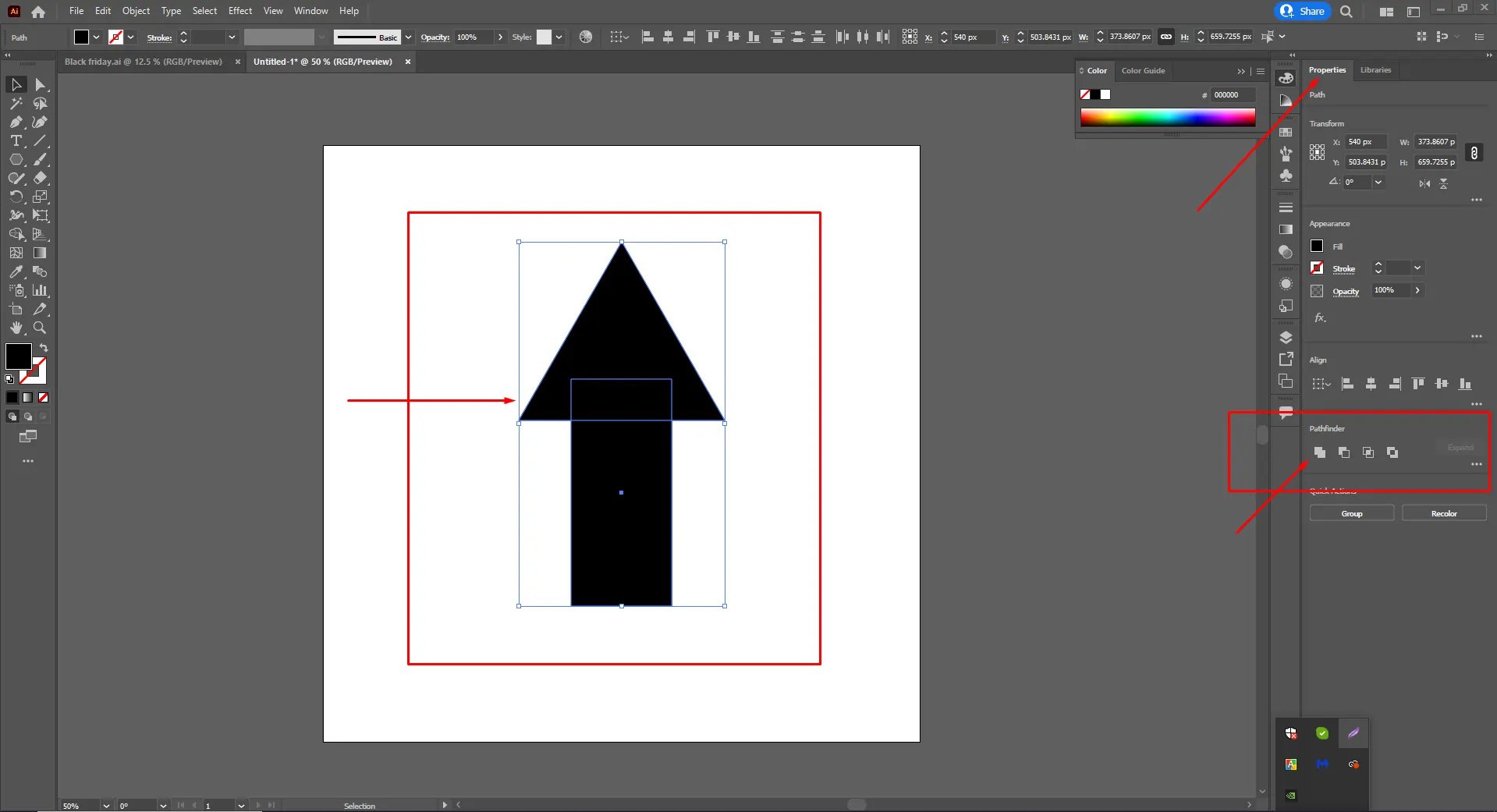Choose the Type tool
Screen dimensions: 1497x812
click(x=16, y=141)
